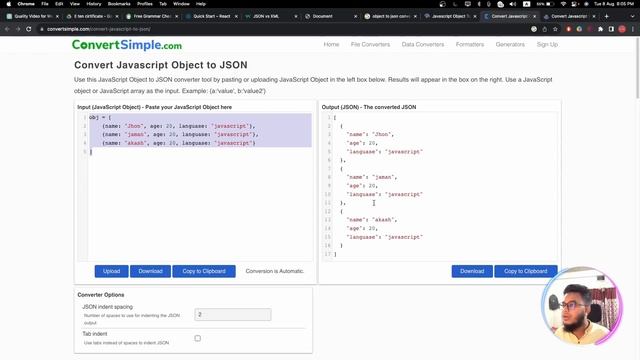
Task: Open the File Converters dropdown
Action: [370, 44]
